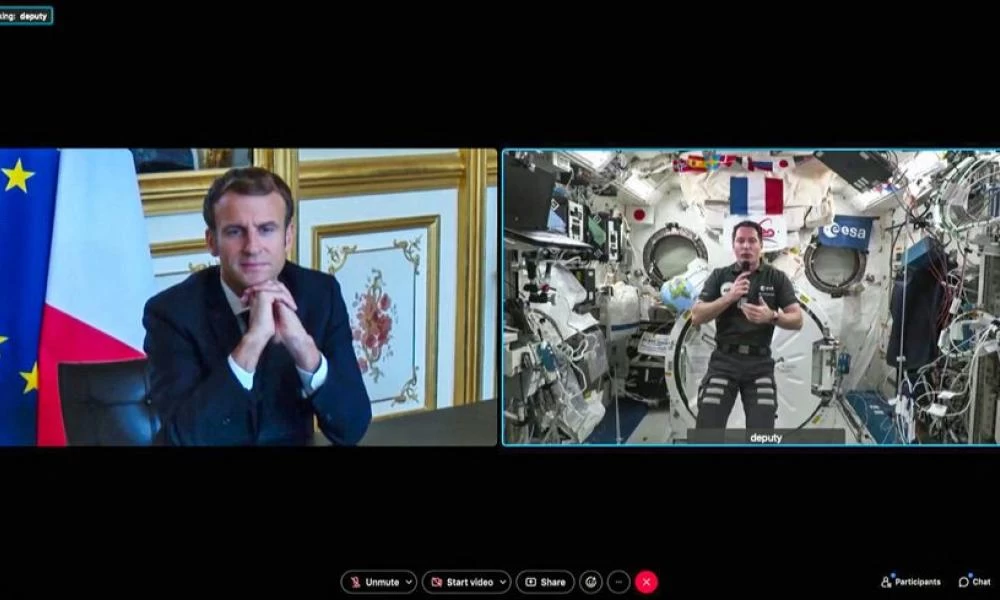Click the crossed-out camera icon
This screenshot has width=1000, height=600.
coord(436,582)
